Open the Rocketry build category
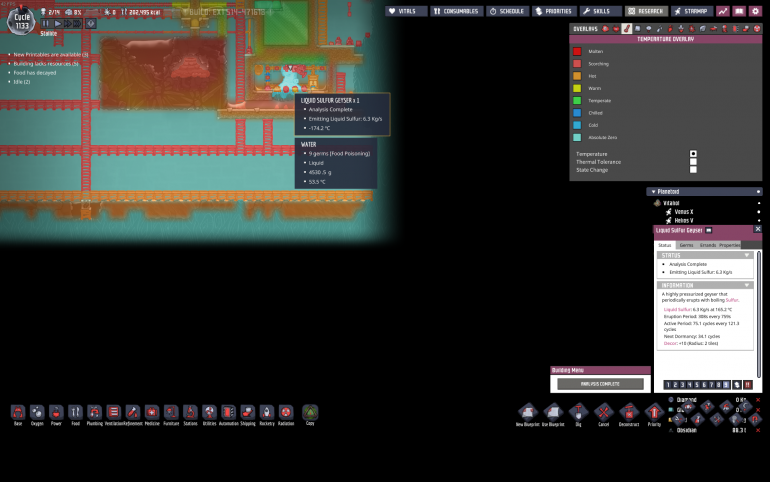 pyautogui.click(x=267, y=413)
